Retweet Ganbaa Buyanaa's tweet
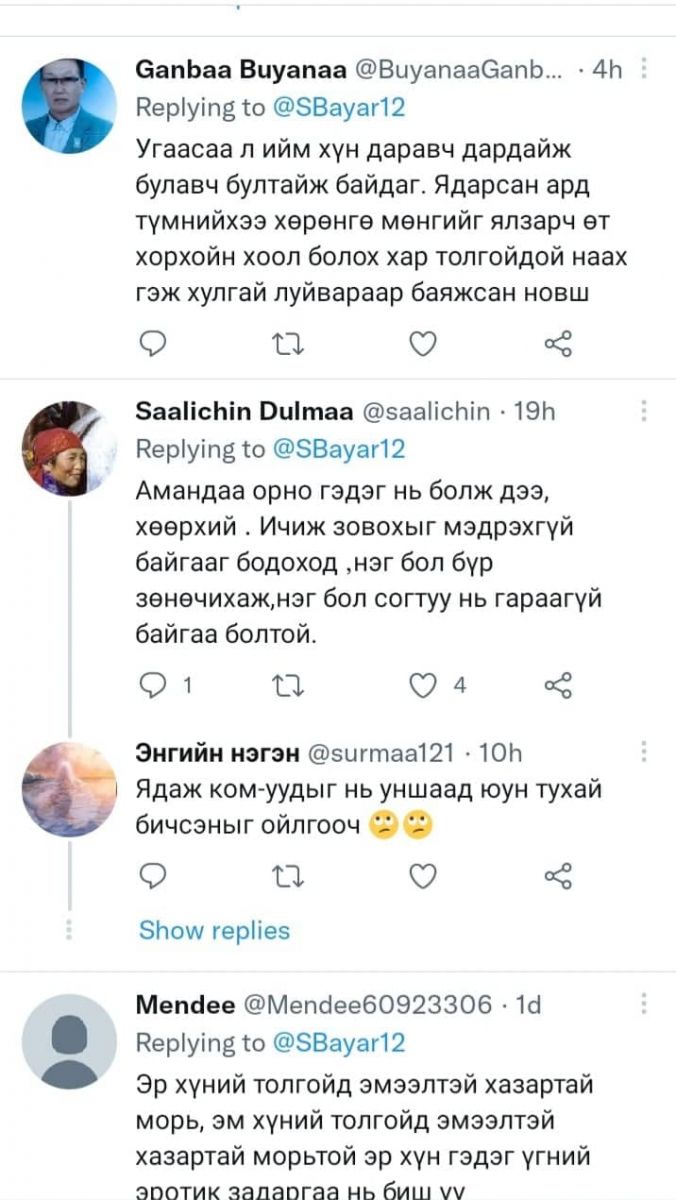Image resolution: width=676 pixels, height=1200 pixels. tap(287, 345)
